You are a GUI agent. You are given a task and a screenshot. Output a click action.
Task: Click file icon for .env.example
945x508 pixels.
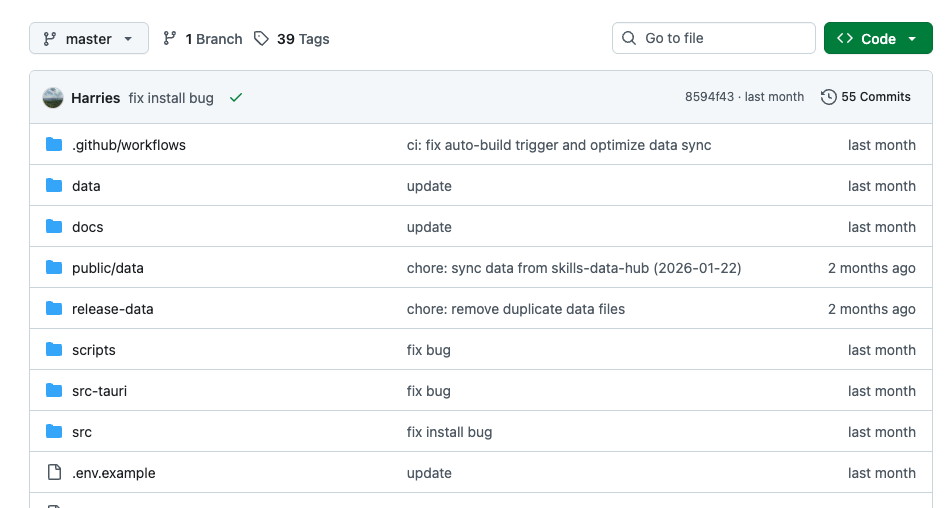click(x=54, y=472)
